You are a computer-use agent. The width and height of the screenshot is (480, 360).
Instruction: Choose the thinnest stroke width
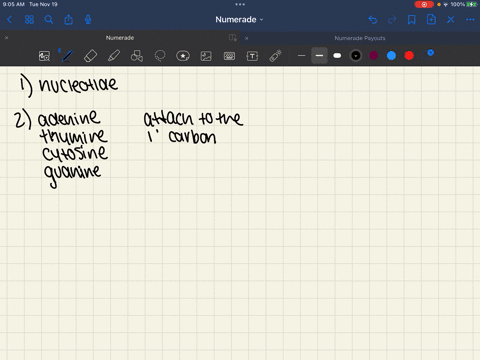(301, 56)
